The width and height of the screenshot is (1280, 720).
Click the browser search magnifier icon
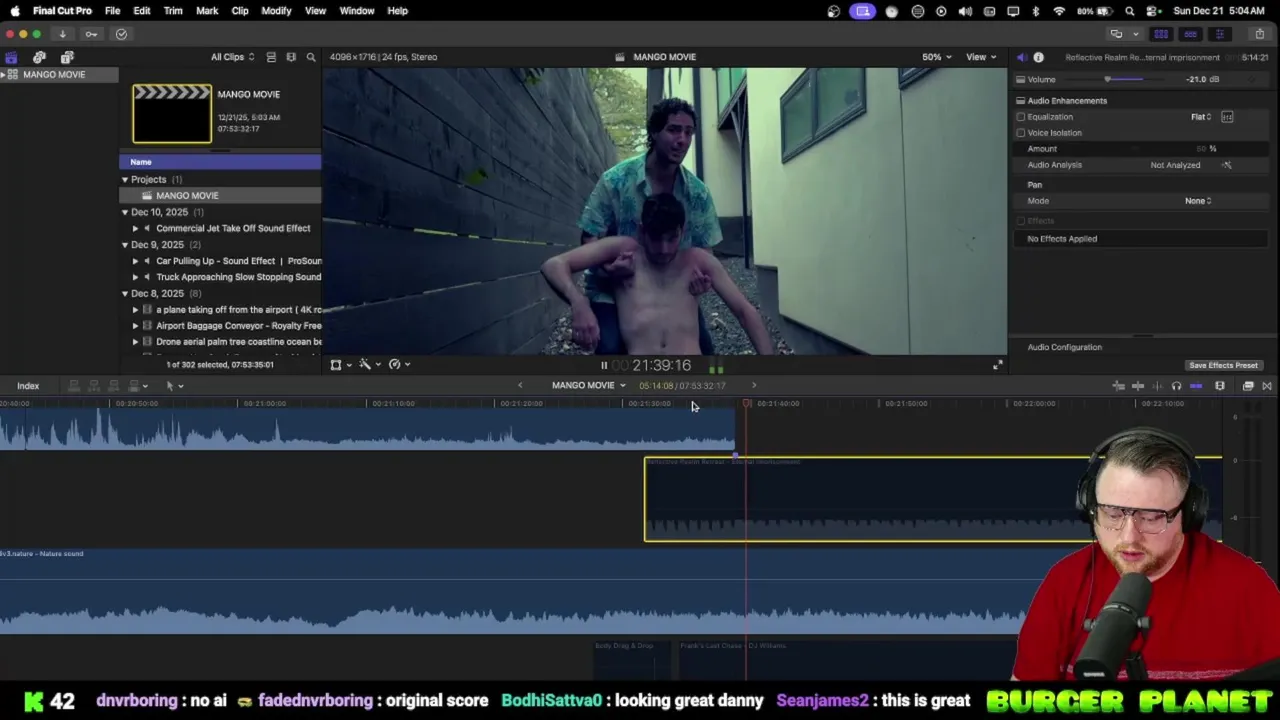point(311,57)
